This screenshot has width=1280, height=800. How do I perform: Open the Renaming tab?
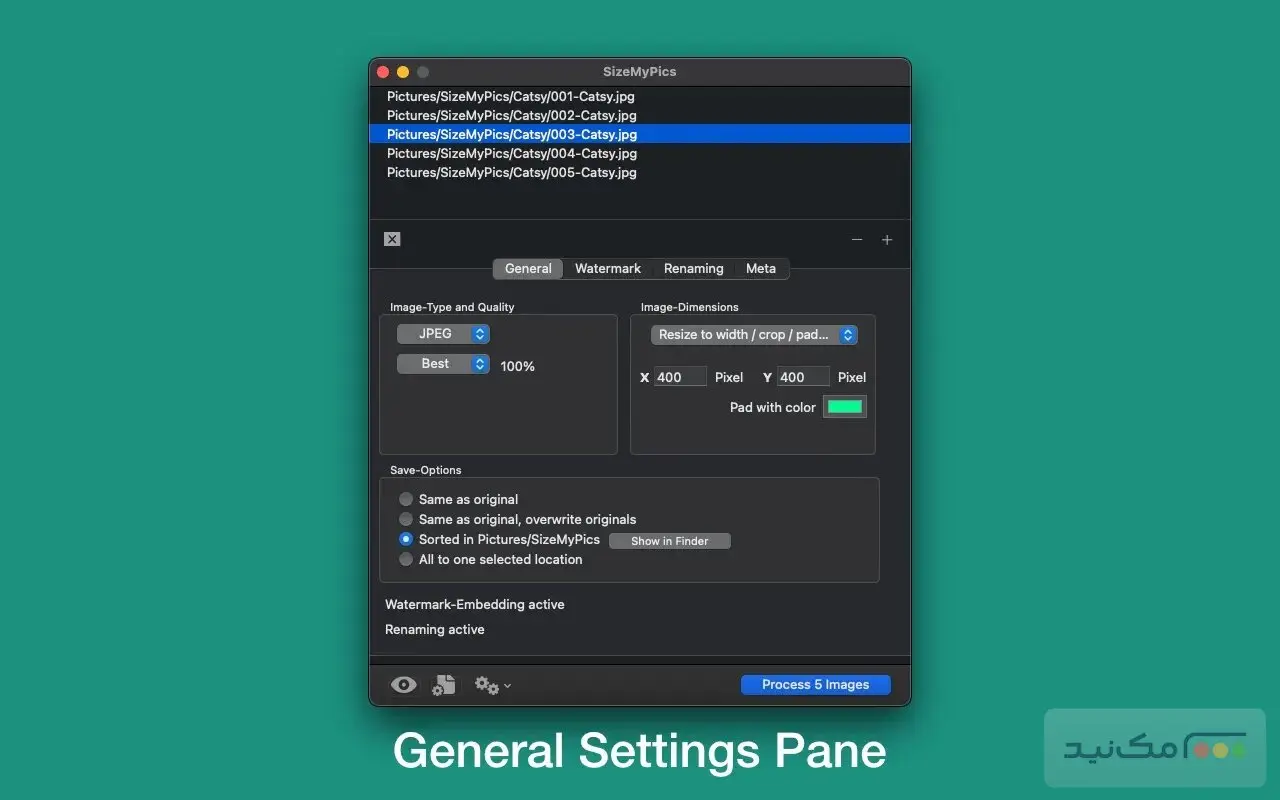pyautogui.click(x=693, y=268)
